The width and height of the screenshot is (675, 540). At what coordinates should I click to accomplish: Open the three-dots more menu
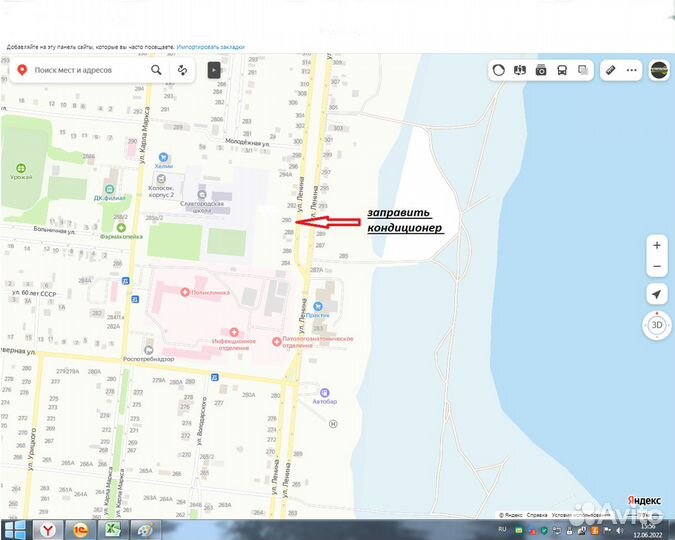(632, 70)
